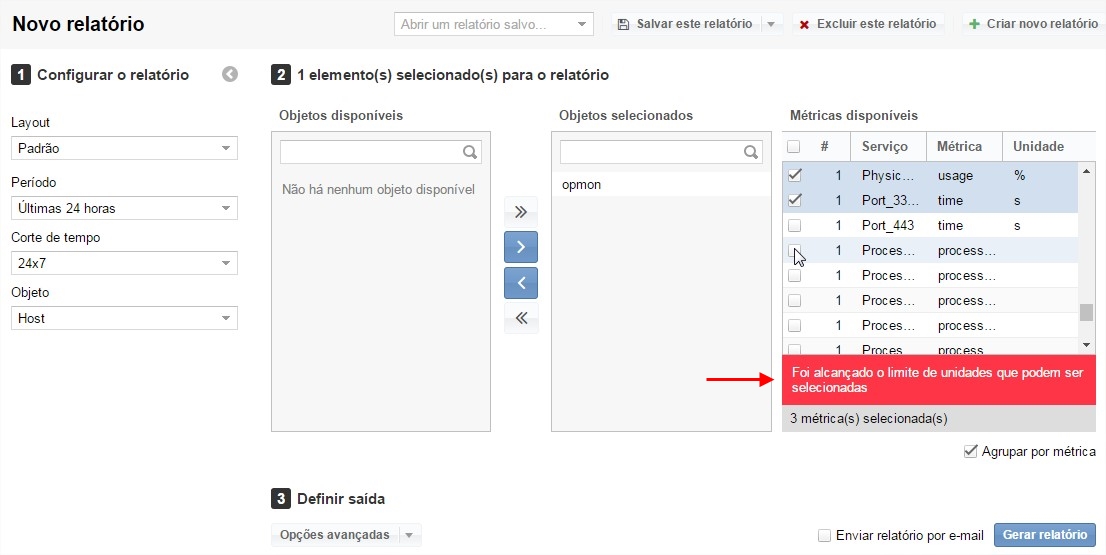Viewport: 1106px width, 555px height.
Task: Click search icon in Objetos disponíveis
Action: point(470,153)
